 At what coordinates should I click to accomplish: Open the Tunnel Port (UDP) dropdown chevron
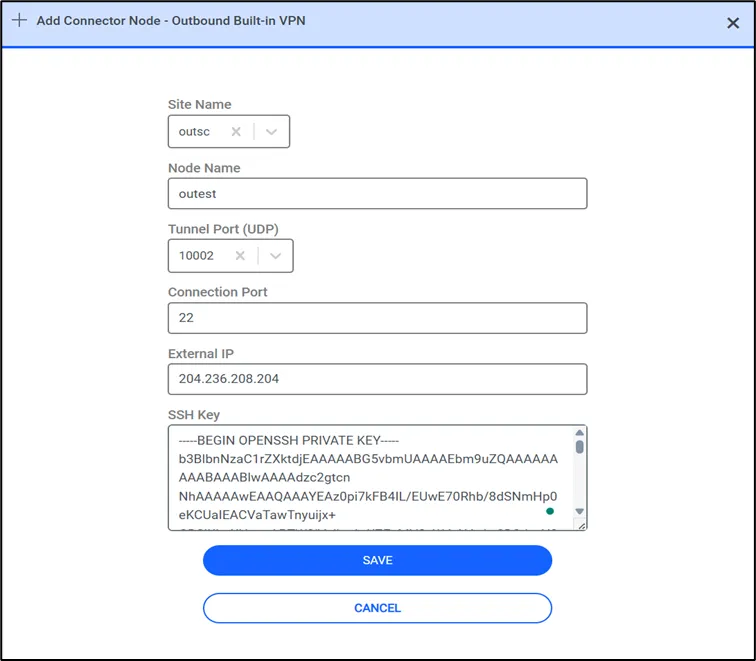point(275,256)
